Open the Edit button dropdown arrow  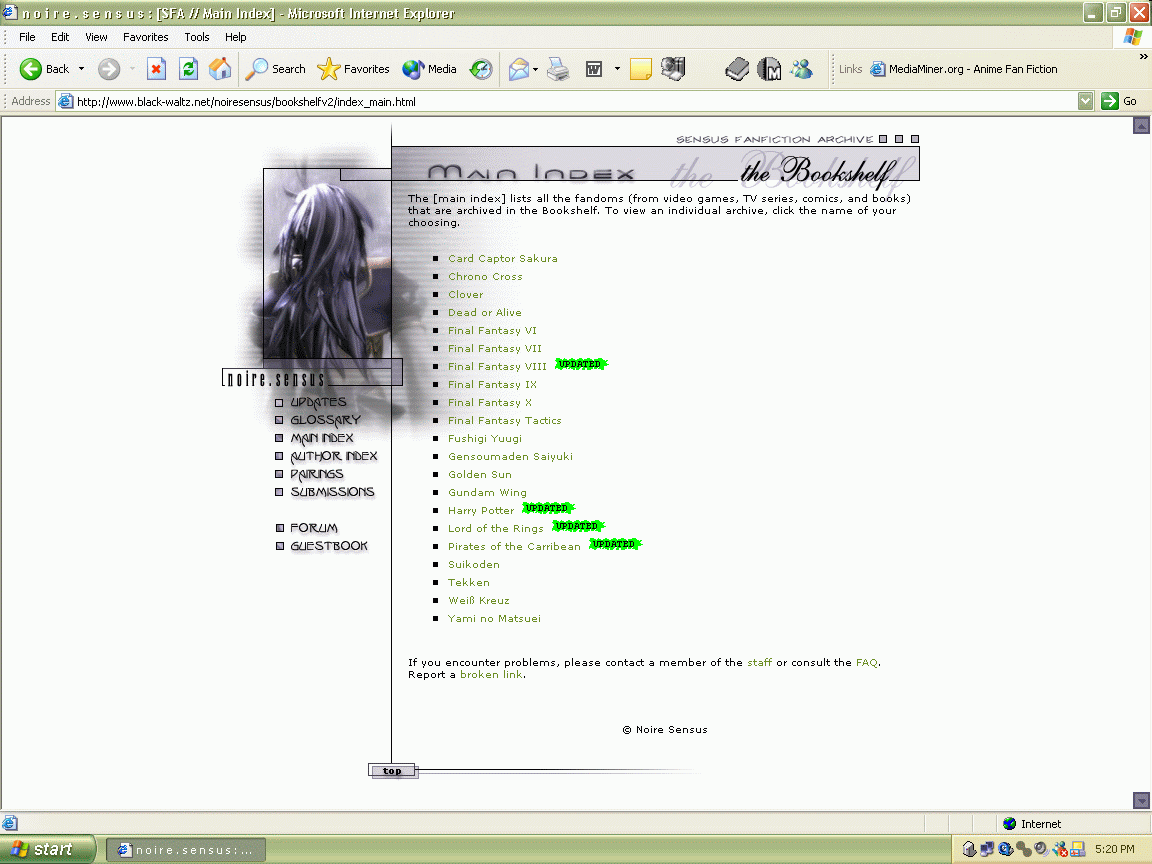(x=617, y=69)
